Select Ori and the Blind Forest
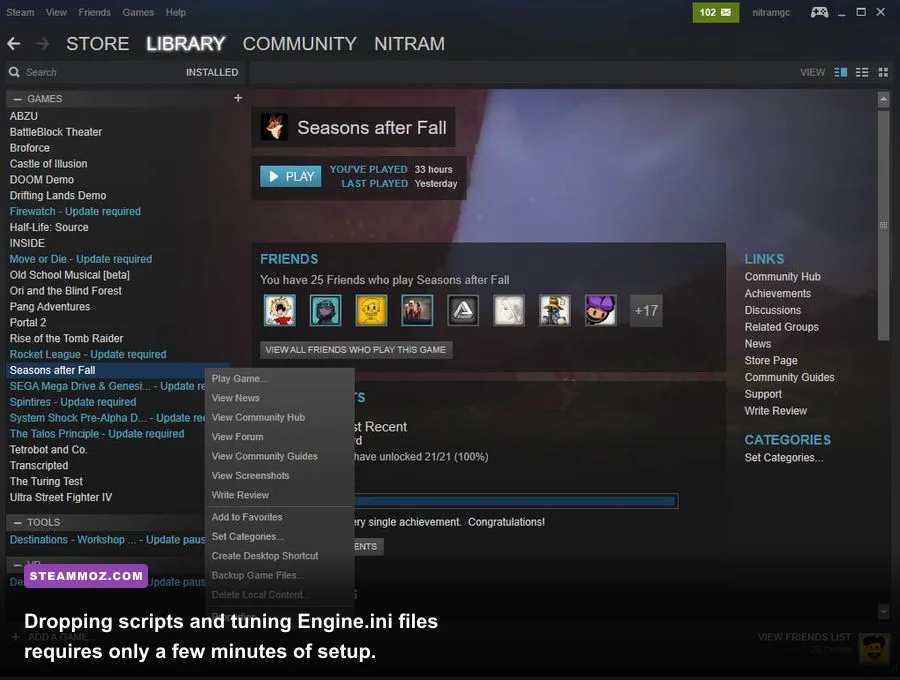Viewport: 900px width, 680px height. (65, 291)
